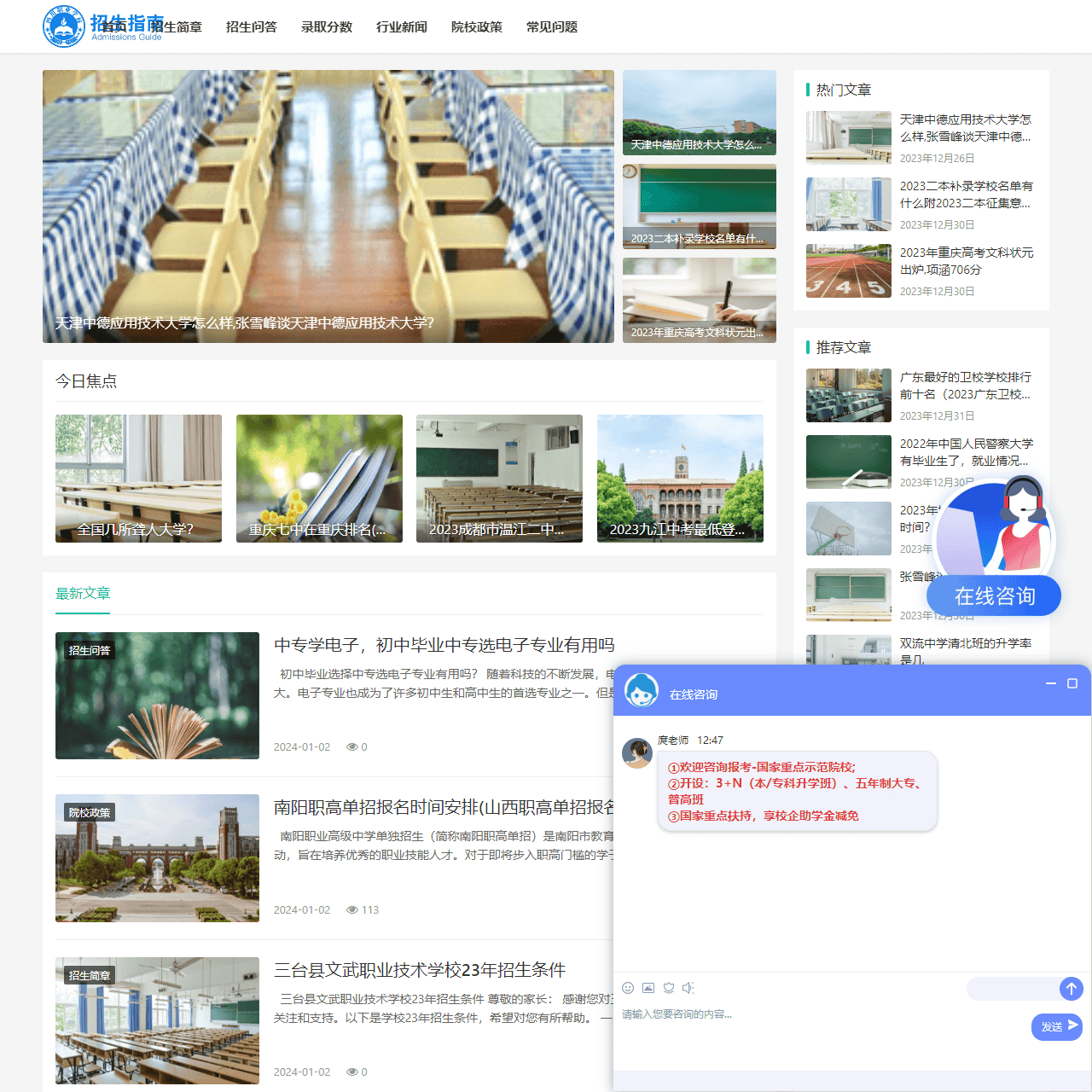This screenshot has width=1092, height=1092.
Task: Go to 院校政策 in navigation
Action: [x=476, y=27]
